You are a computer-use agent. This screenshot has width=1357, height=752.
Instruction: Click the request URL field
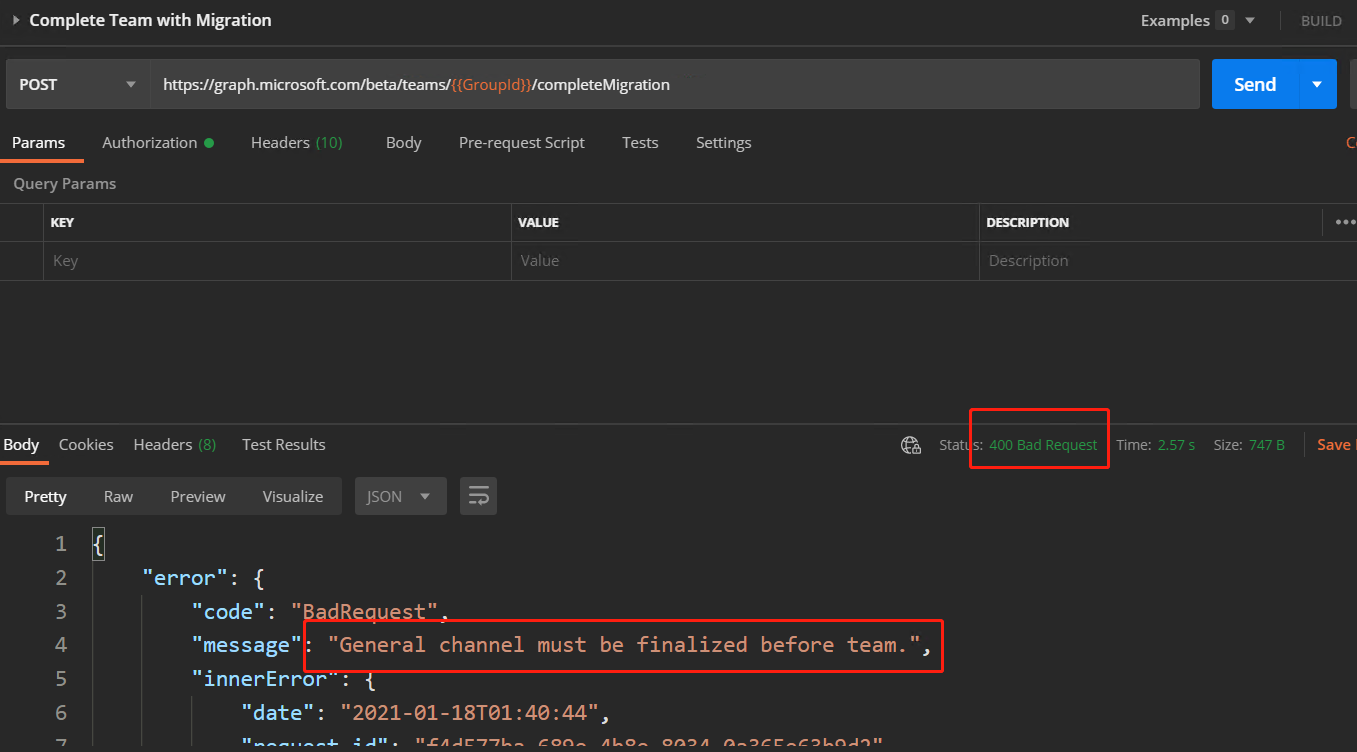(675, 84)
